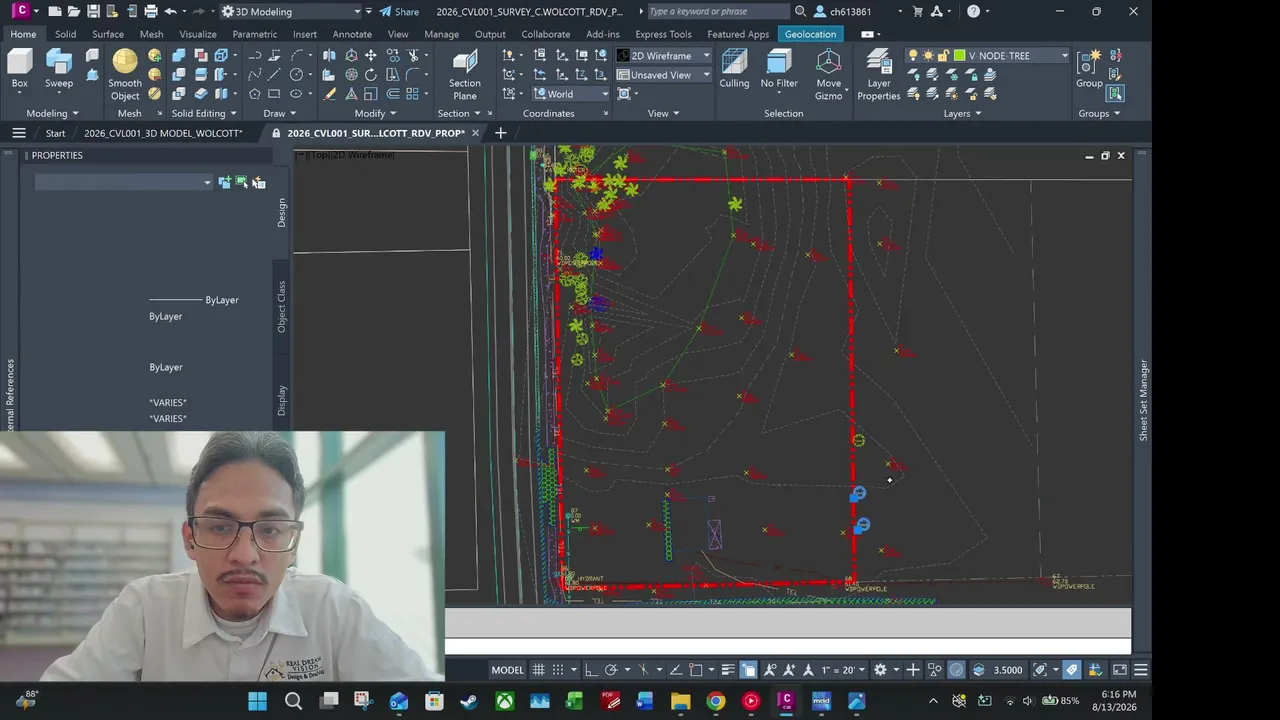Toggle transparency icon in status bar
Viewport: 1280px width, 720px height.
[749, 670]
